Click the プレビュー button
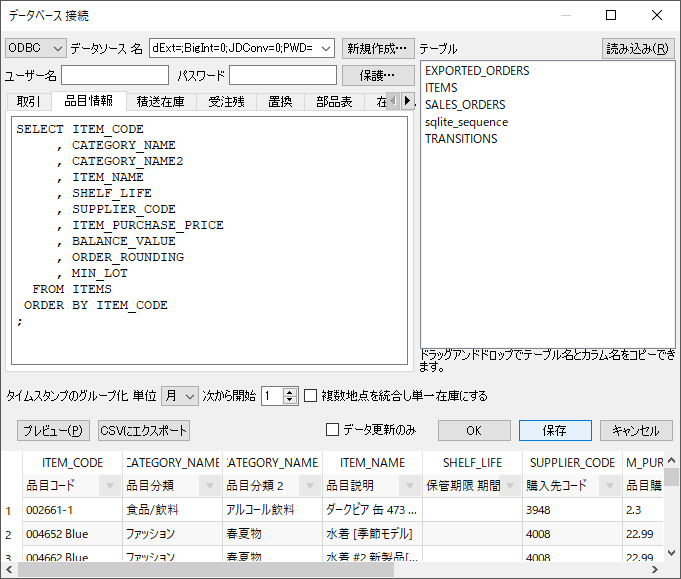 [53, 431]
